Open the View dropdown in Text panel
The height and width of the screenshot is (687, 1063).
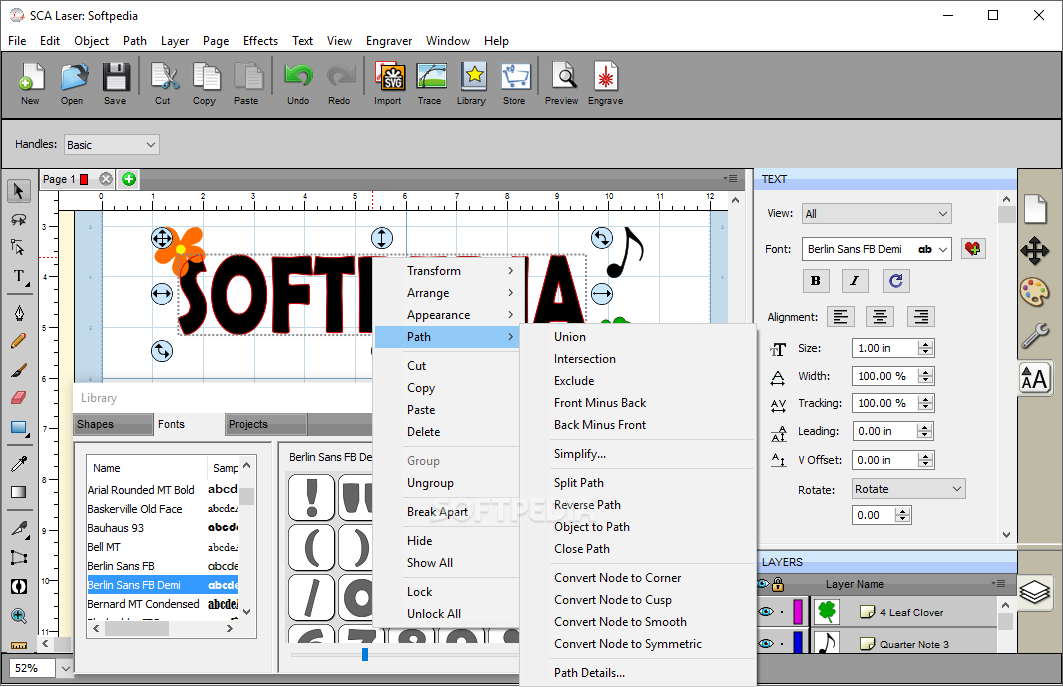coord(877,214)
